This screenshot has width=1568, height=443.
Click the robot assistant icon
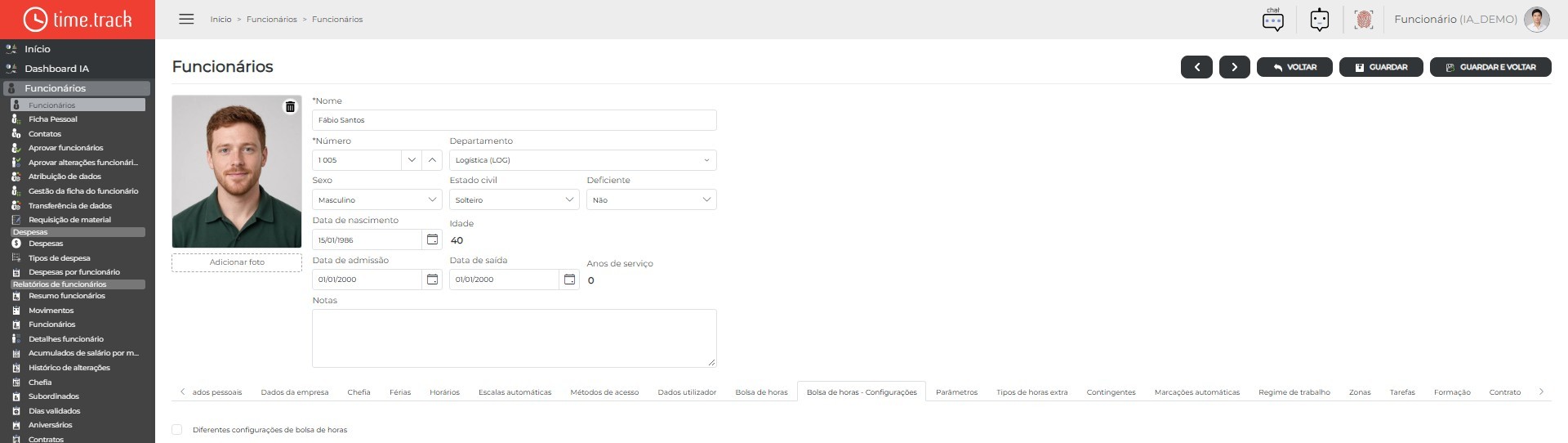(1320, 19)
